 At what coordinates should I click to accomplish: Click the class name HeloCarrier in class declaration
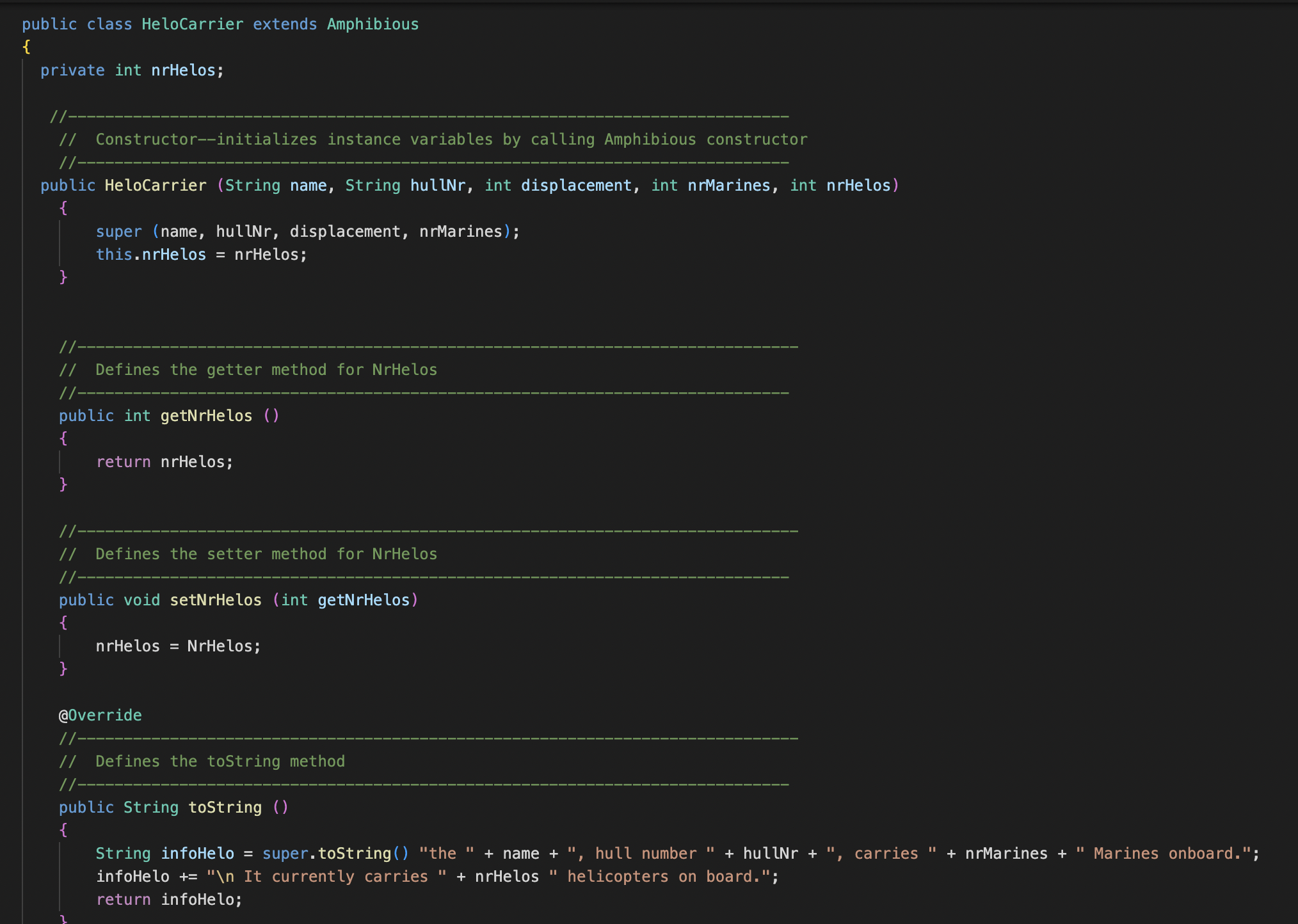[193, 24]
